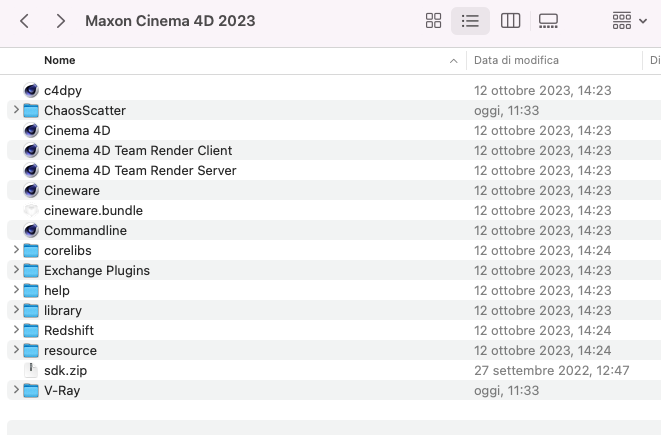Select the Cineware application icon

(x=31, y=190)
